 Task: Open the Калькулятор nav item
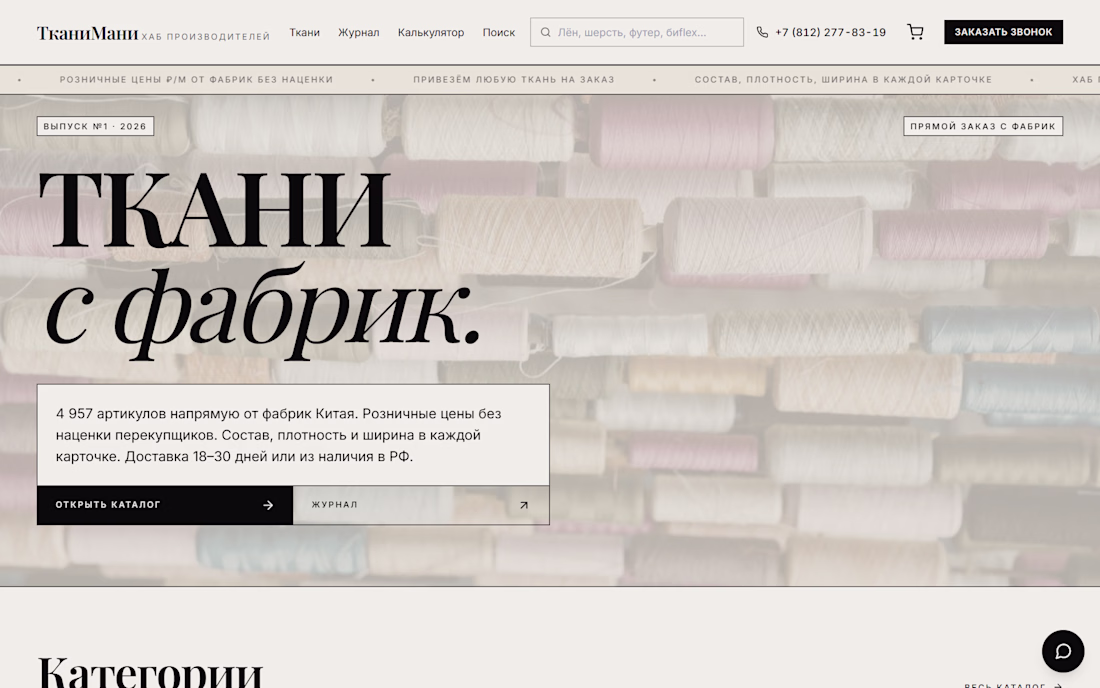(x=431, y=32)
